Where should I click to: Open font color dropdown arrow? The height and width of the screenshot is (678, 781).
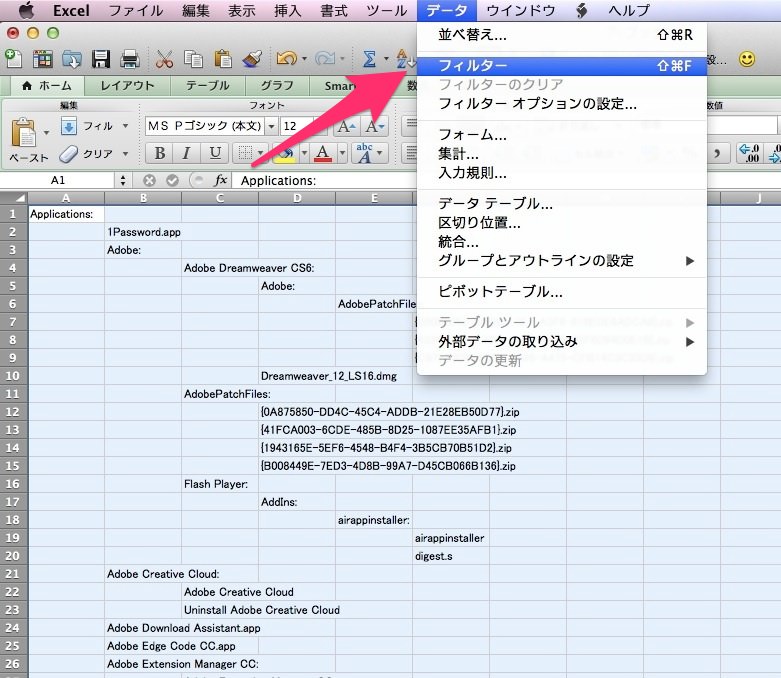(342, 153)
